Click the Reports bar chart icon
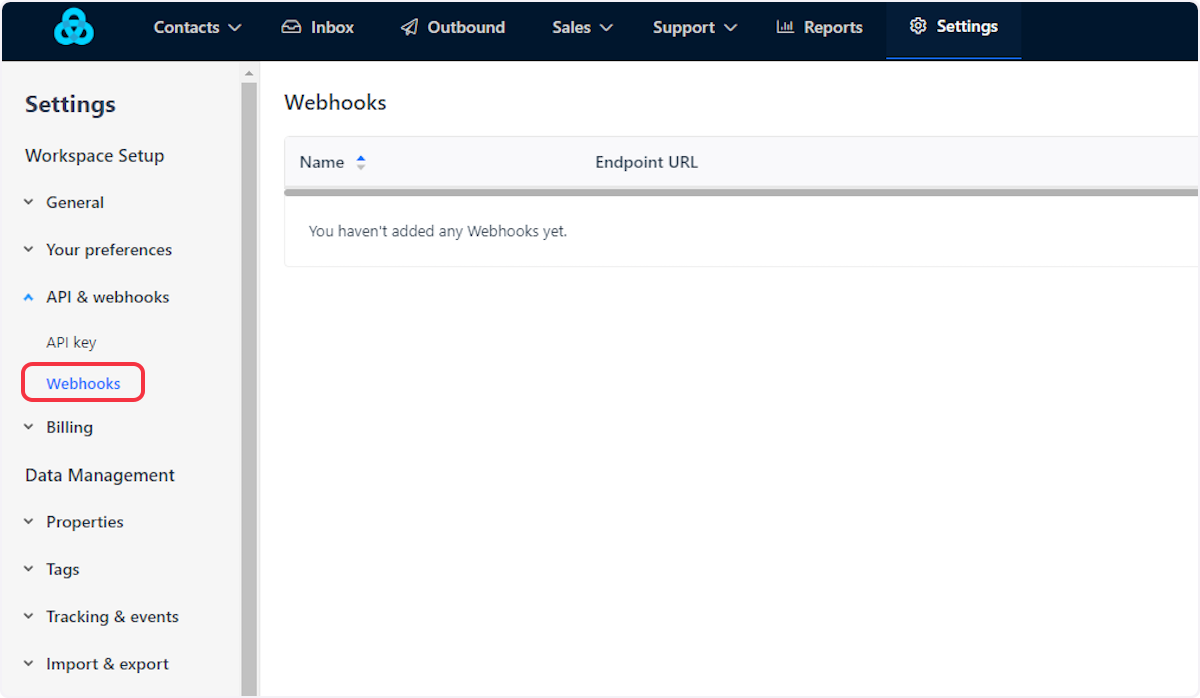Screen dimensions: 1200x698 [x=785, y=27]
